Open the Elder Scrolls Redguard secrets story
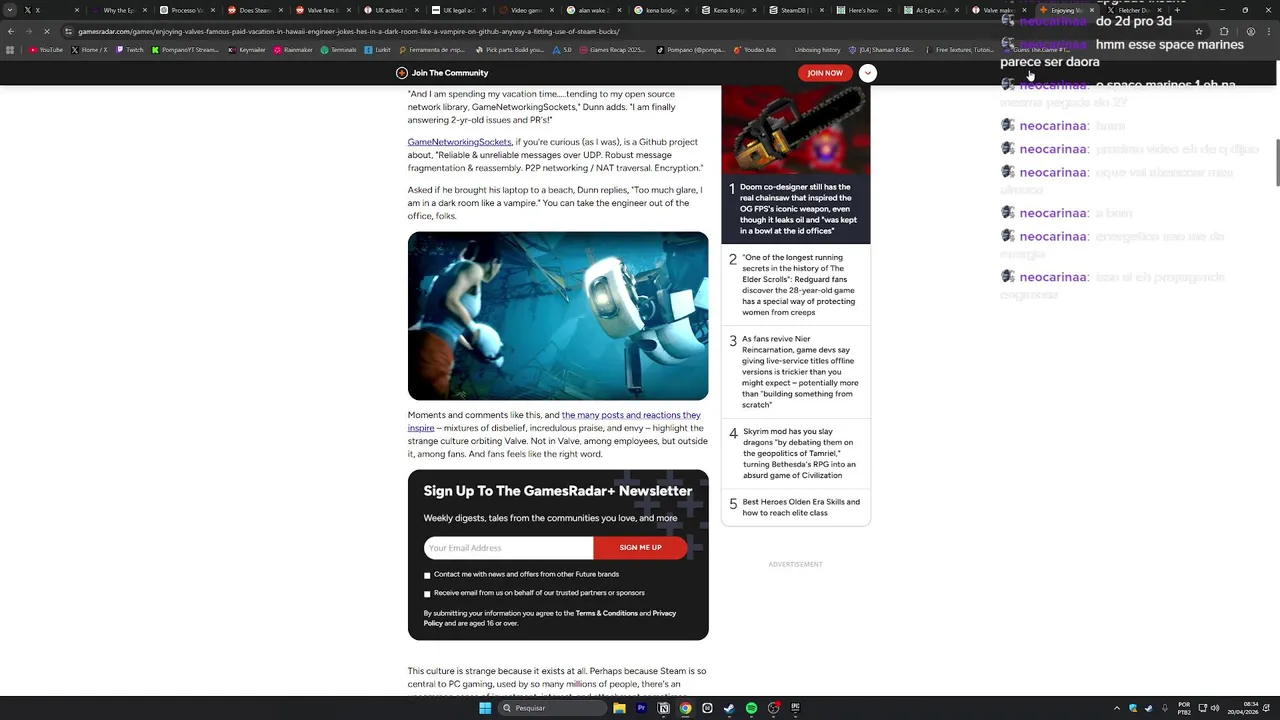Image resolution: width=1280 pixels, height=720 pixels. pyautogui.click(x=798, y=285)
